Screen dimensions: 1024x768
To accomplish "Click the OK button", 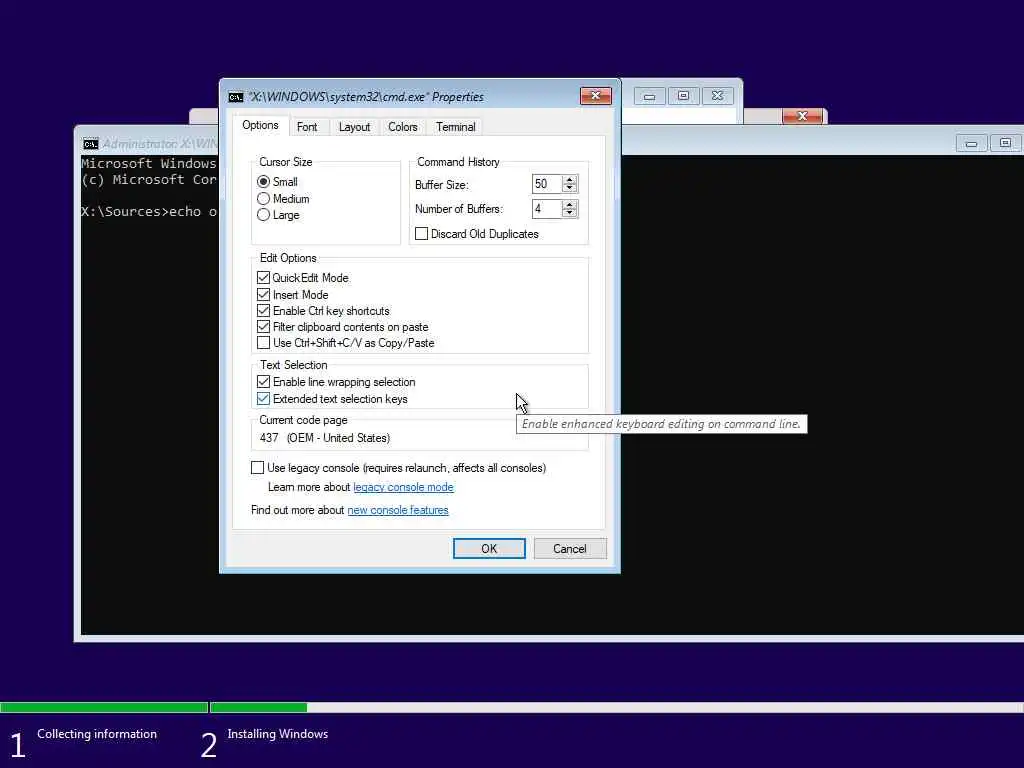I will (489, 549).
